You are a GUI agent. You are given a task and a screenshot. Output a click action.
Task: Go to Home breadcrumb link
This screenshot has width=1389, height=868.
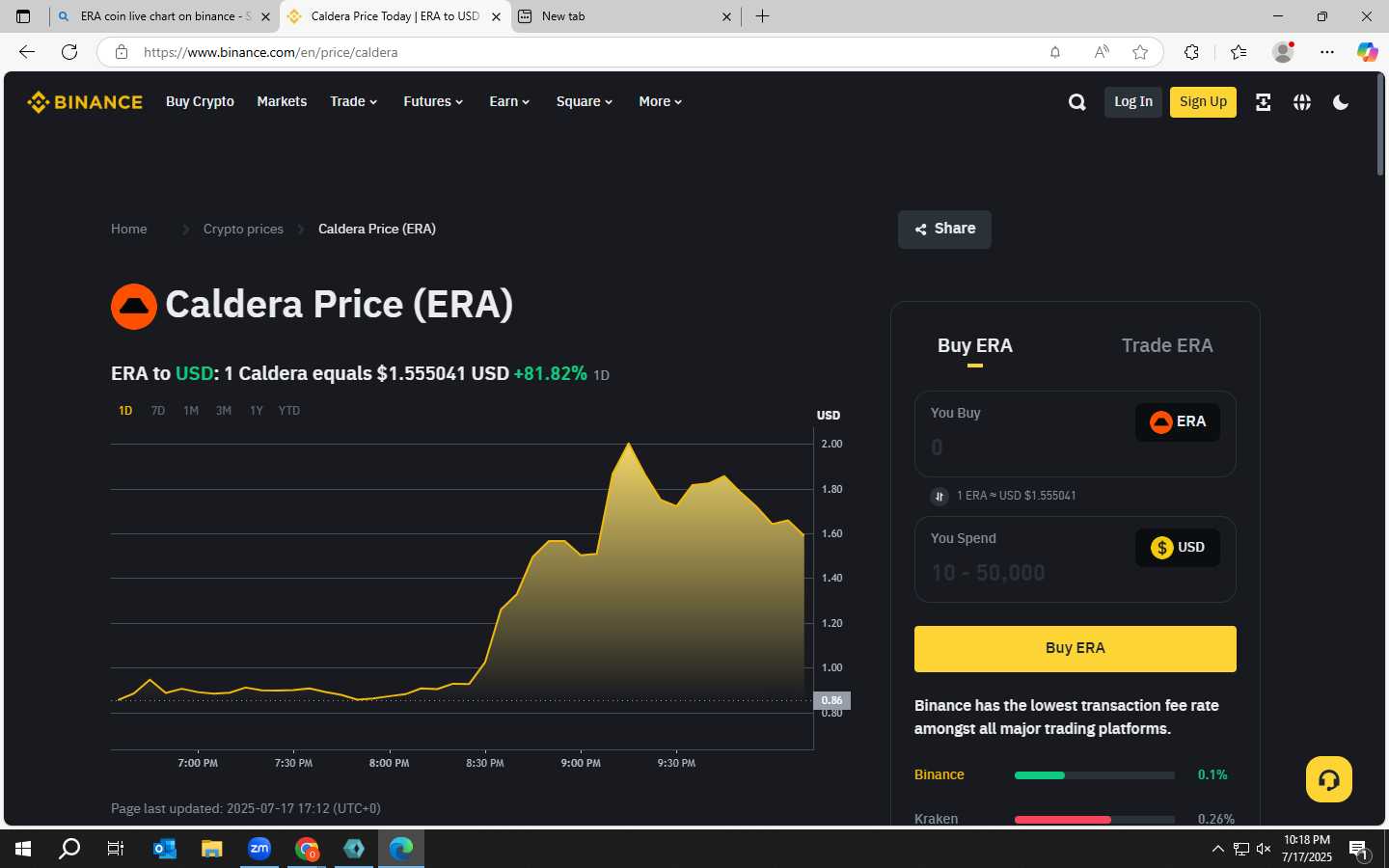[x=129, y=229]
